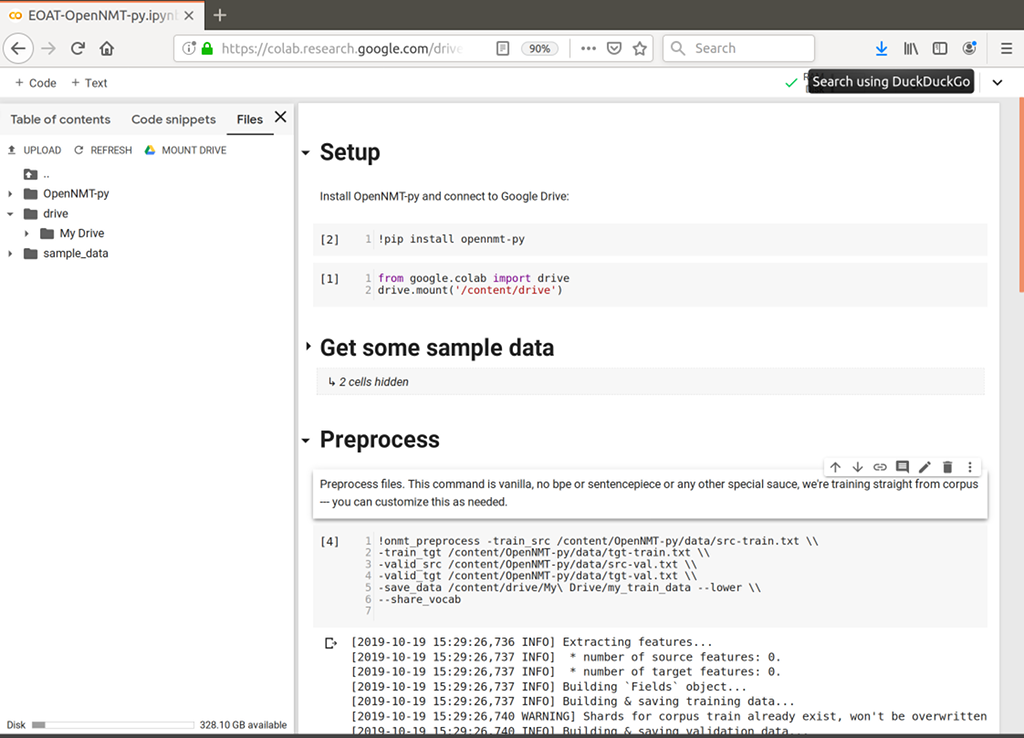Toggle the Firefox sidebar icon

click(940, 48)
